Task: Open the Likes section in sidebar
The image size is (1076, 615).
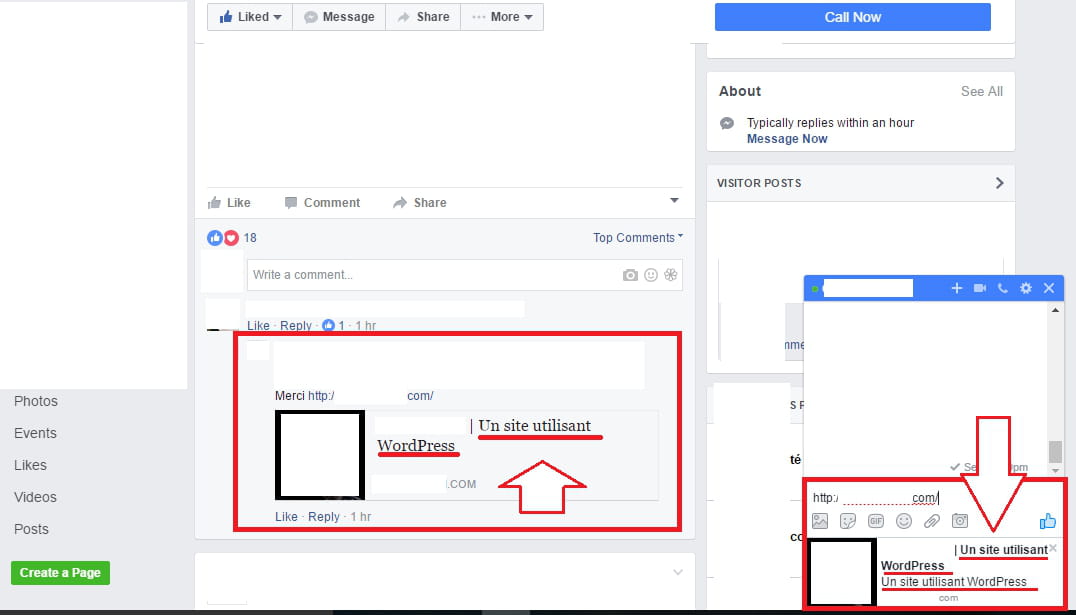Action: point(30,465)
